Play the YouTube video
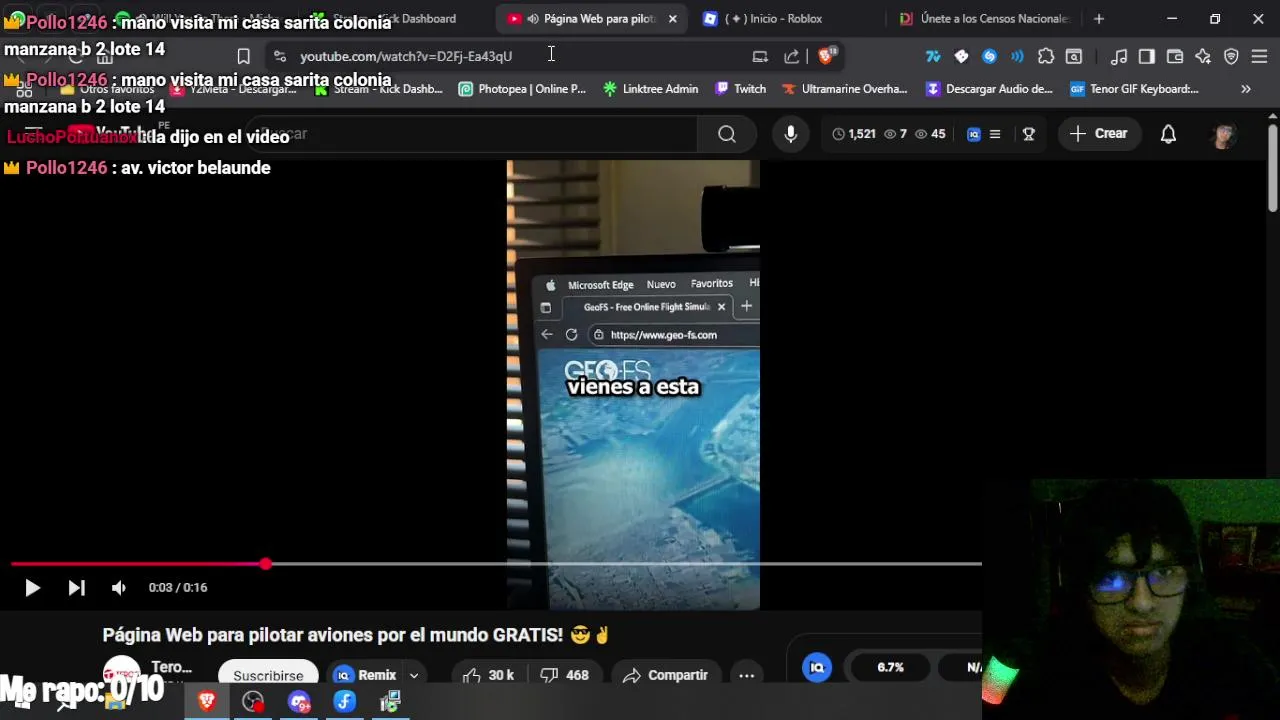 pyautogui.click(x=32, y=588)
